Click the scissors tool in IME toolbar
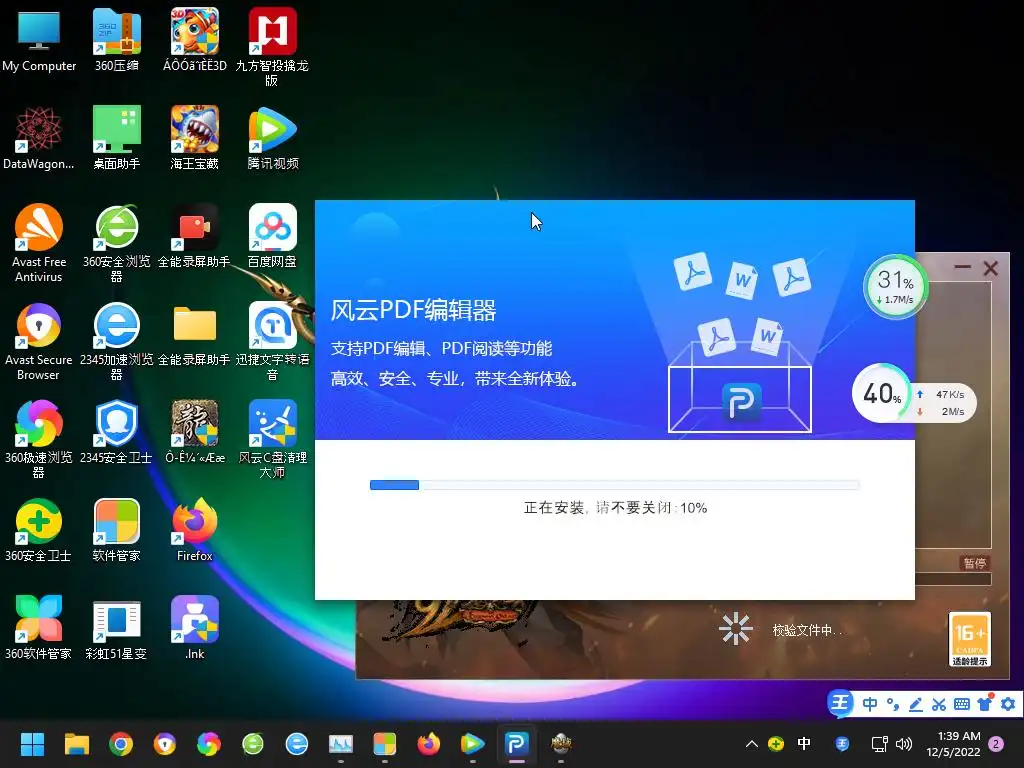 [x=938, y=704]
